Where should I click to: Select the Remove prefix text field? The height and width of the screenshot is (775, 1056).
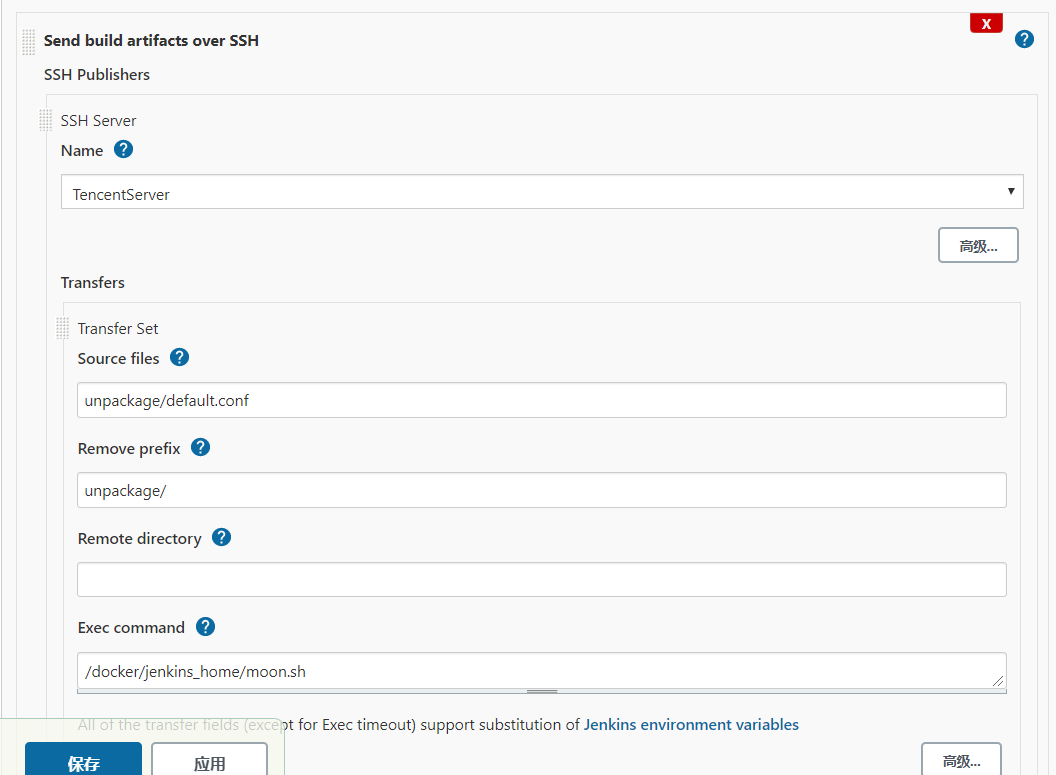pos(540,490)
